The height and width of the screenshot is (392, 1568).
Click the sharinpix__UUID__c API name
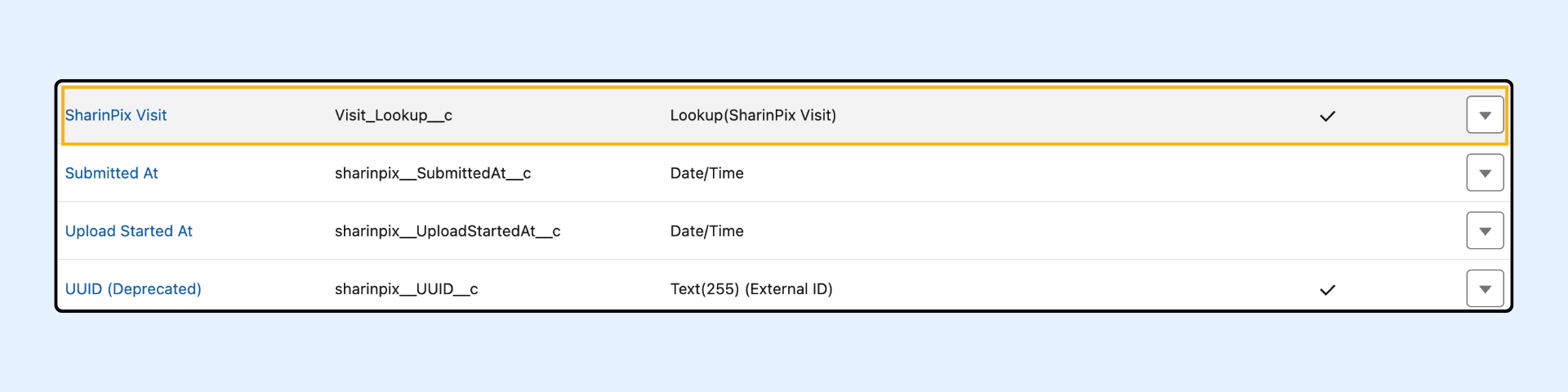click(406, 289)
